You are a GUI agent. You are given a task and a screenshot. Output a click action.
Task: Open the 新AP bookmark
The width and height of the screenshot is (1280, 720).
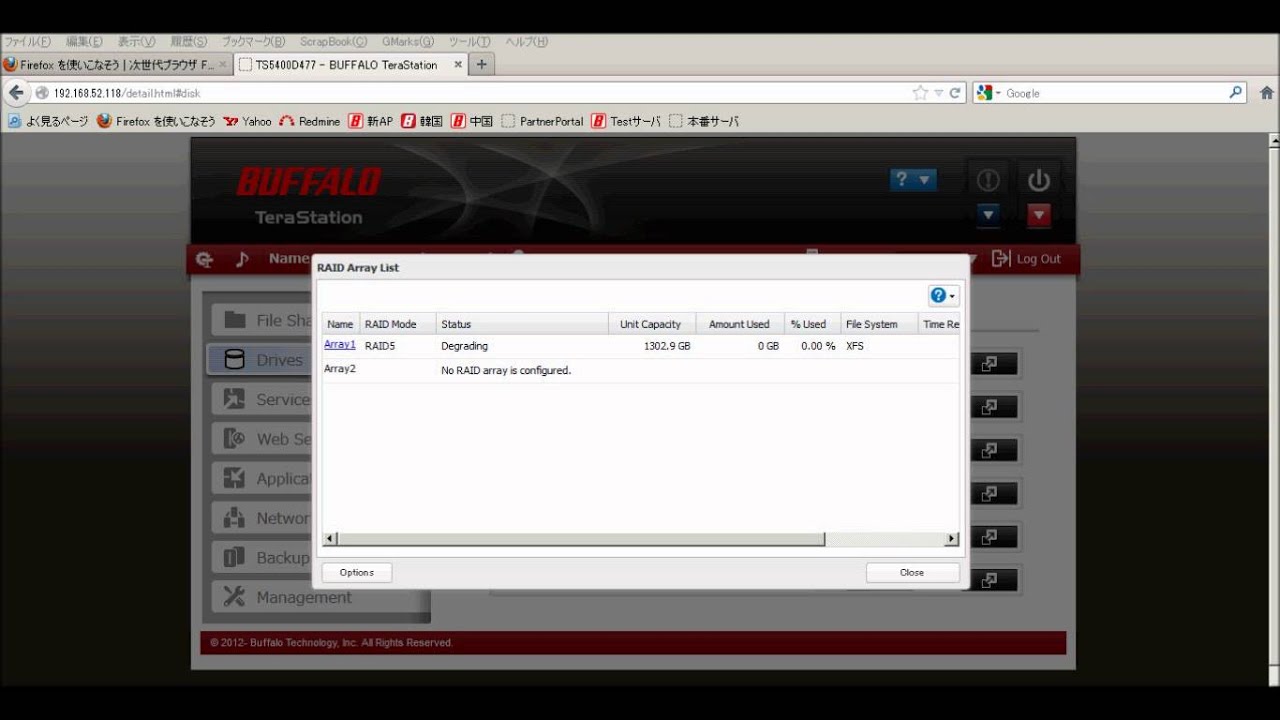point(371,121)
